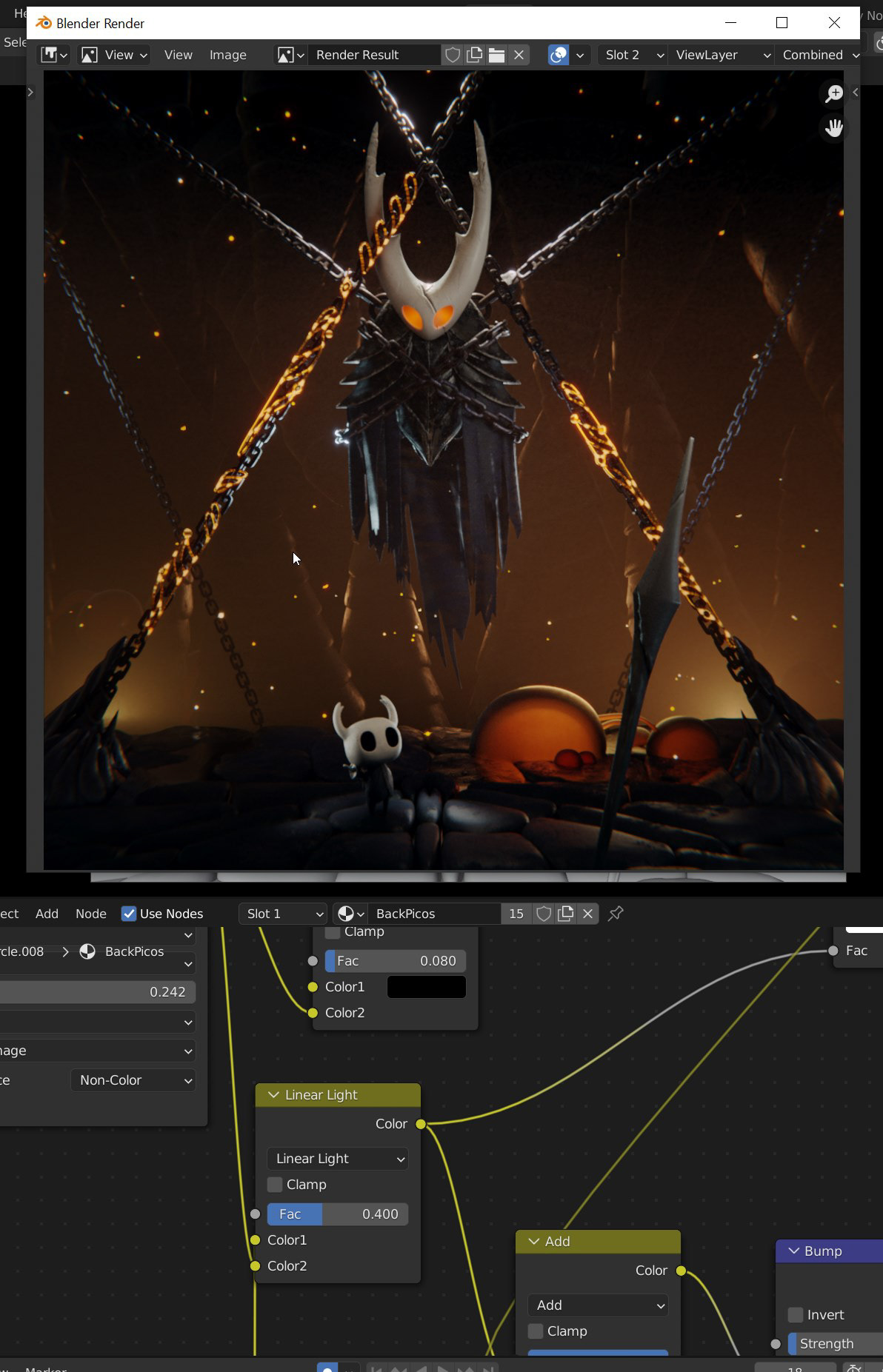Browse linked images with the image icon dropdown

point(290,55)
